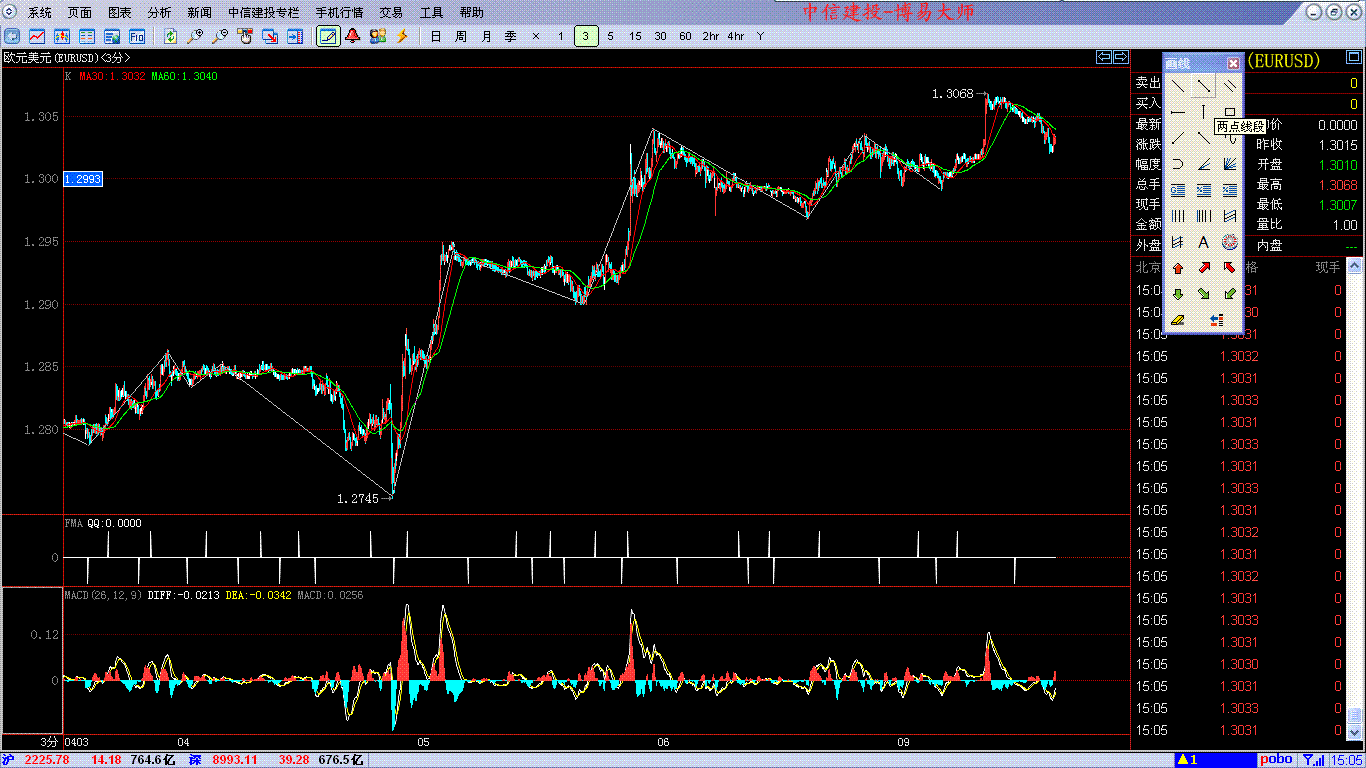Image resolution: width=1366 pixels, height=768 pixels.
Task: Switch chart to 1-minute period
Action: 561,36
